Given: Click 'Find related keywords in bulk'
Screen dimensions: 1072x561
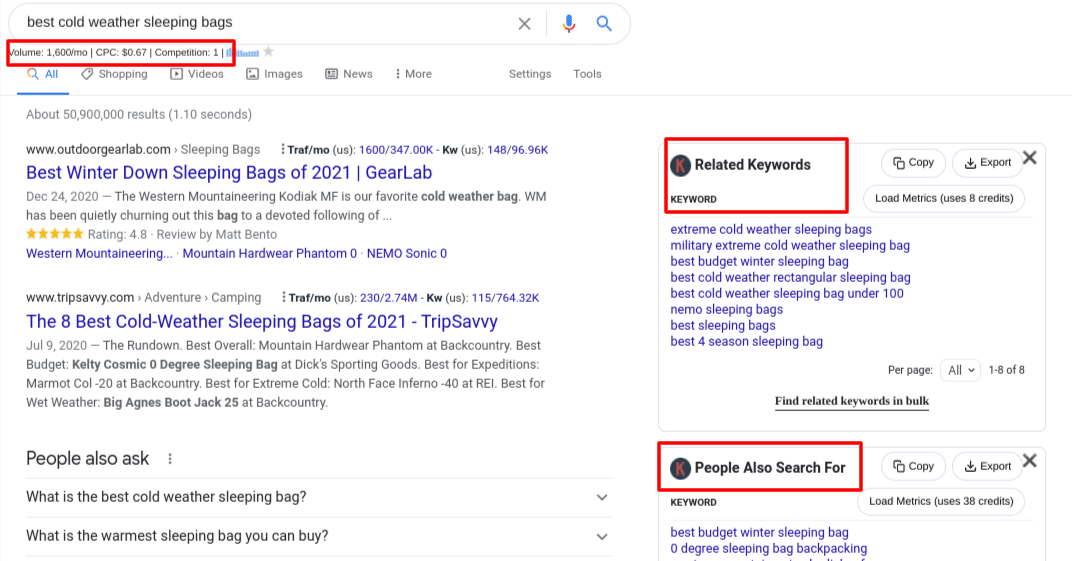Looking at the screenshot, I should pyautogui.click(x=852, y=401).
